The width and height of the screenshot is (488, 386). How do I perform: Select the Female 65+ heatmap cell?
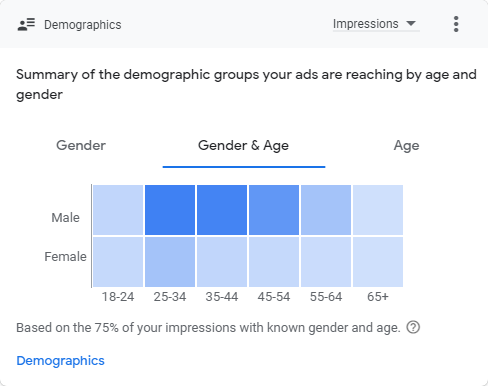pos(378,262)
